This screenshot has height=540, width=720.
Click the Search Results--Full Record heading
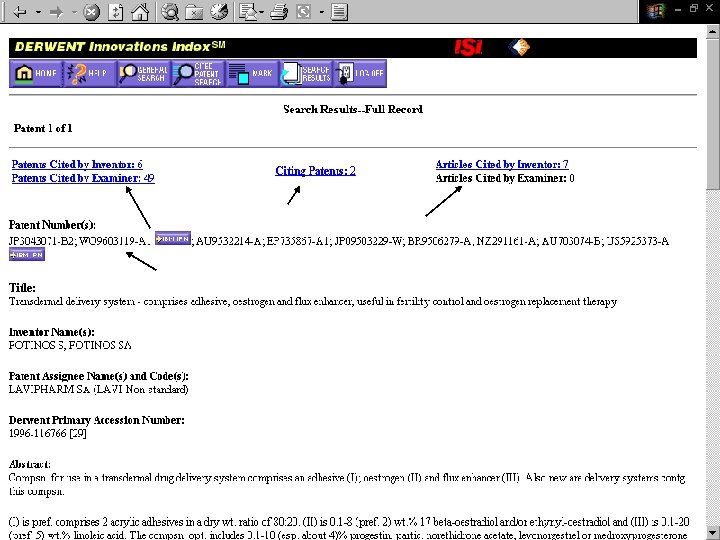point(353,109)
